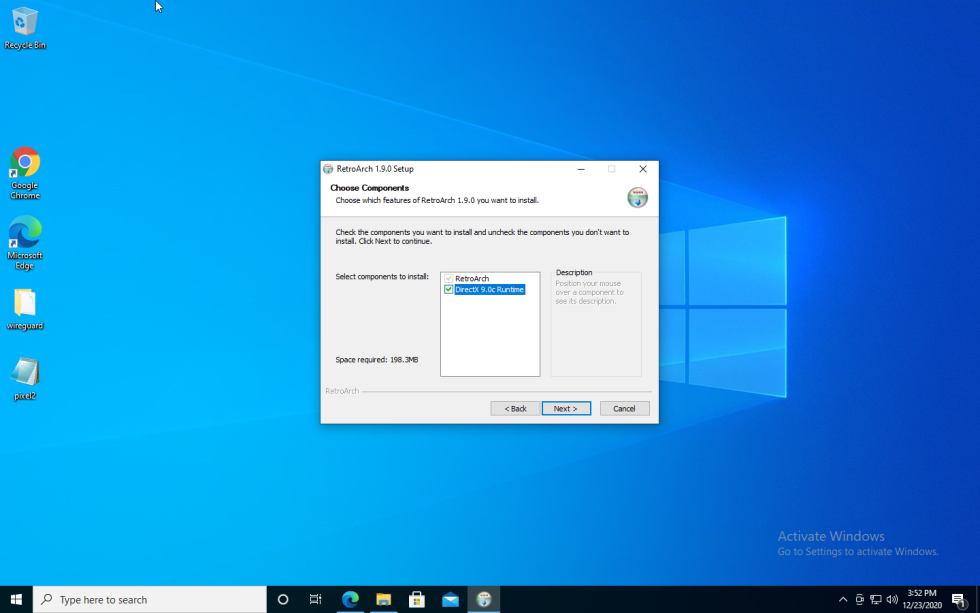Click the taskbar search field
Viewport: 980px width, 613px height.
coord(150,599)
